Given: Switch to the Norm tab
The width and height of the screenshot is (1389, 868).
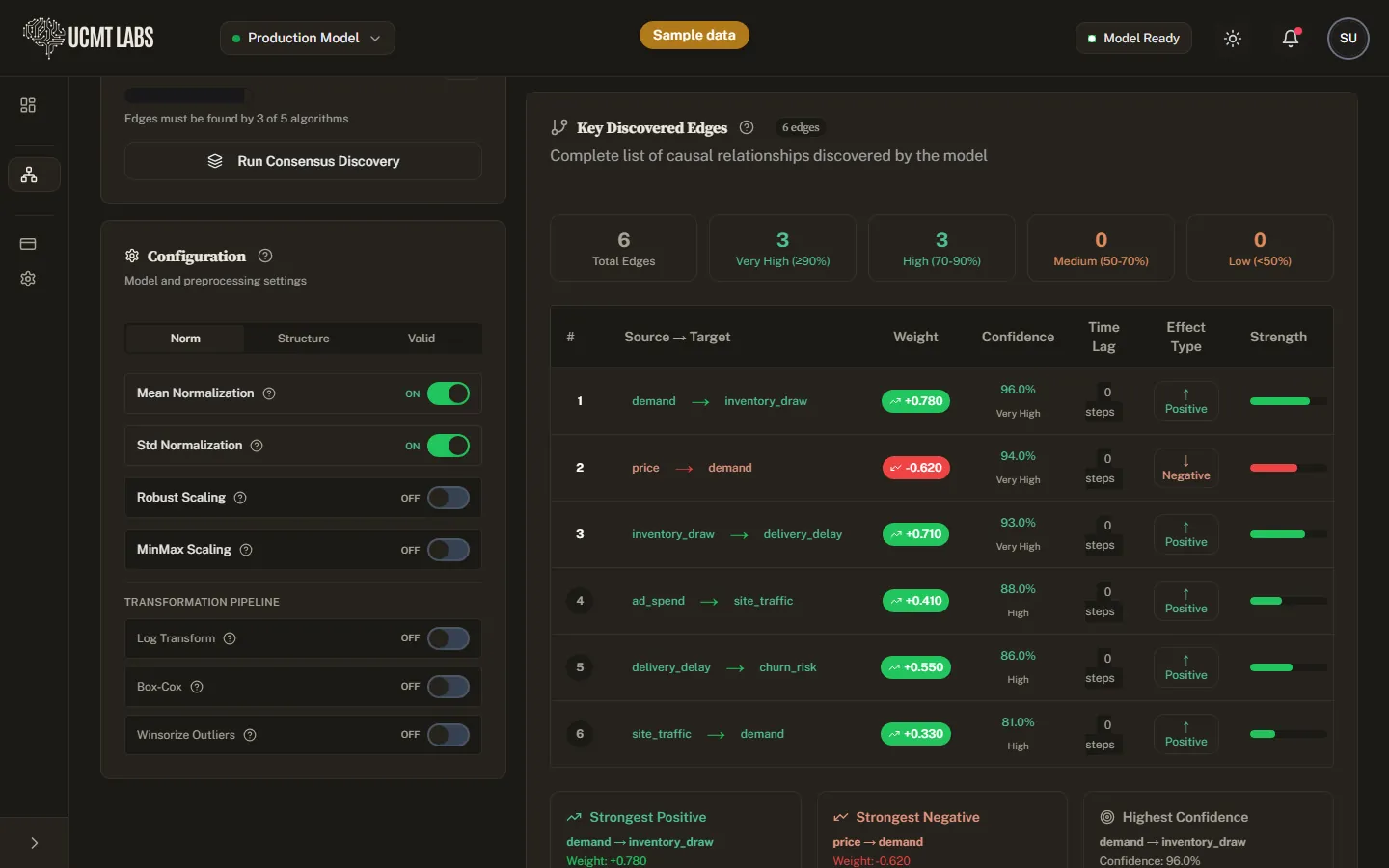Looking at the screenshot, I should (x=185, y=339).
